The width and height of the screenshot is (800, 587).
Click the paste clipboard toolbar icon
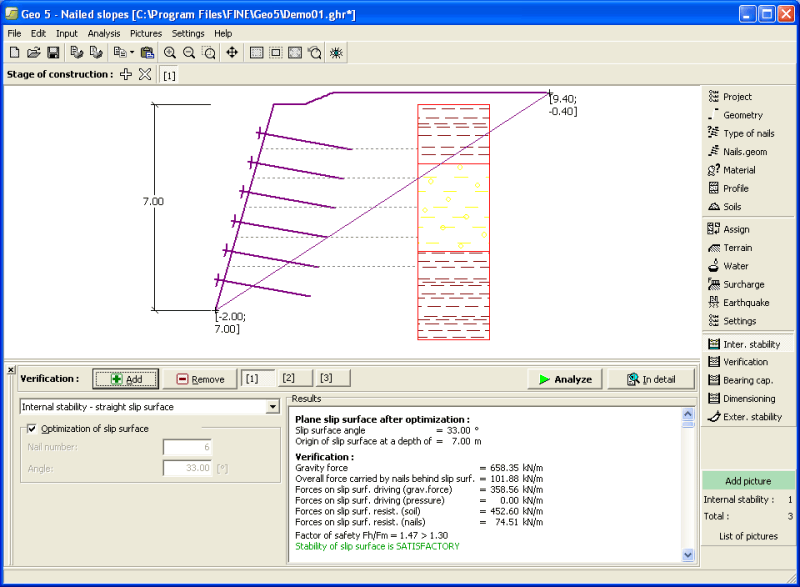pyautogui.click(x=147, y=53)
